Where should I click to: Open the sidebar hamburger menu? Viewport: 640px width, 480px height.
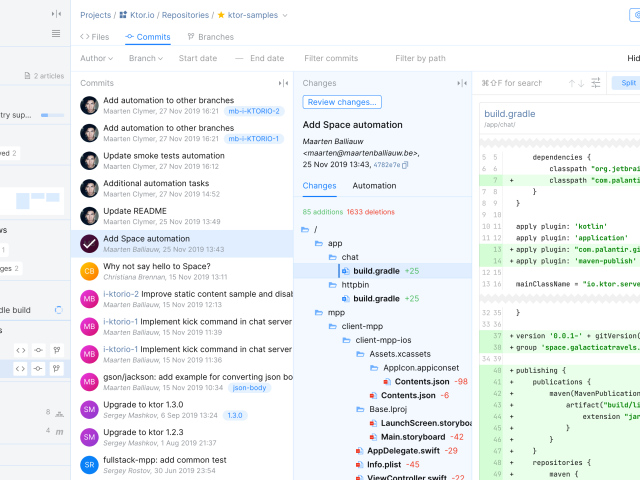pyautogui.click(x=56, y=33)
